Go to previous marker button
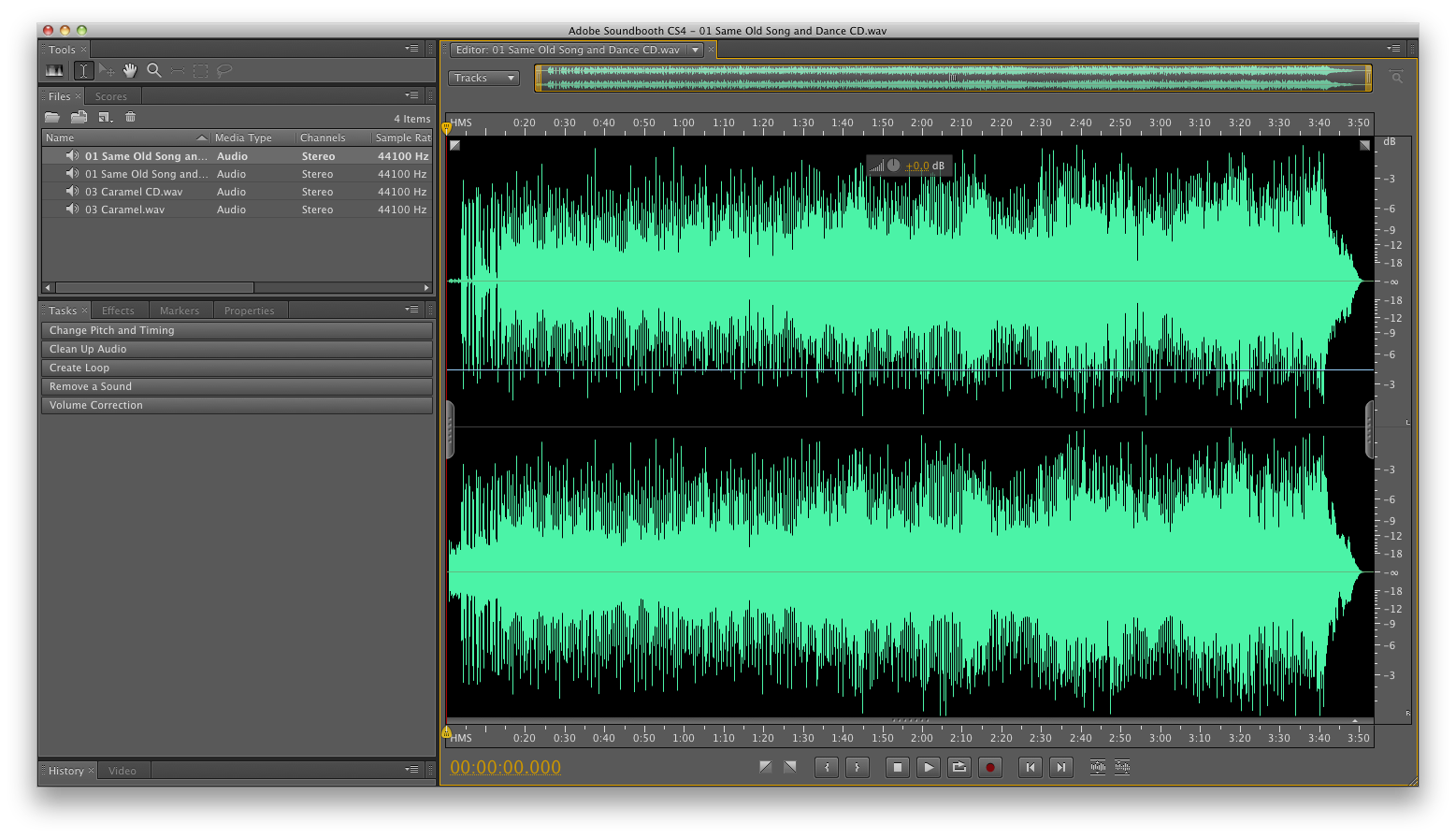This screenshot has height=838, width=1456. [1031, 767]
